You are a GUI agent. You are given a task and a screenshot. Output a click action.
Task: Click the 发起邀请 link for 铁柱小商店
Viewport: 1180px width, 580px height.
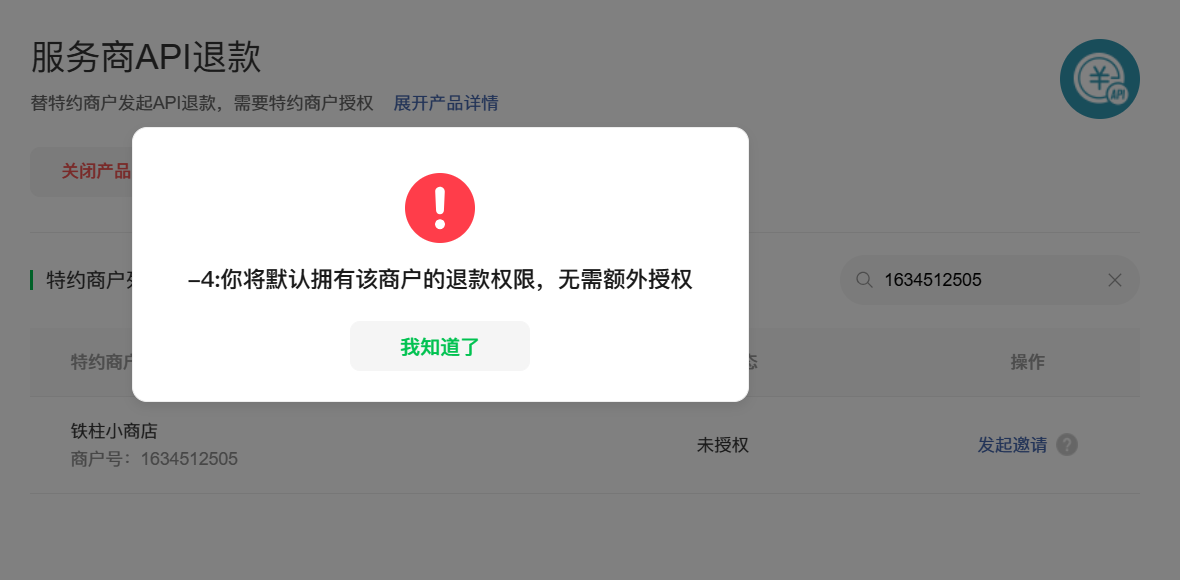click(1011, 445)
